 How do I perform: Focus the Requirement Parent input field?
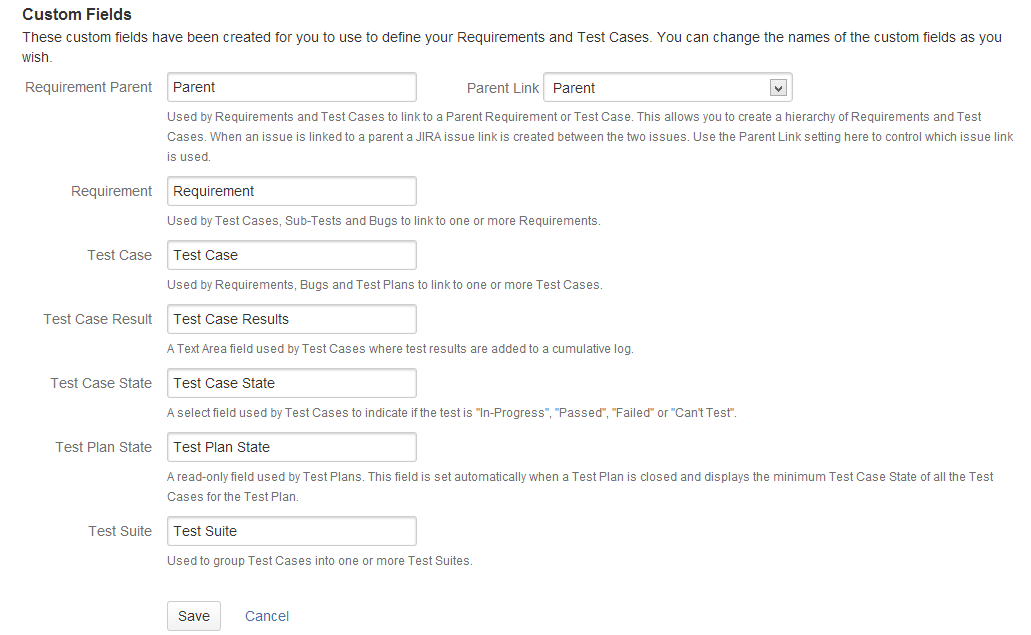[x=291, y=87]
